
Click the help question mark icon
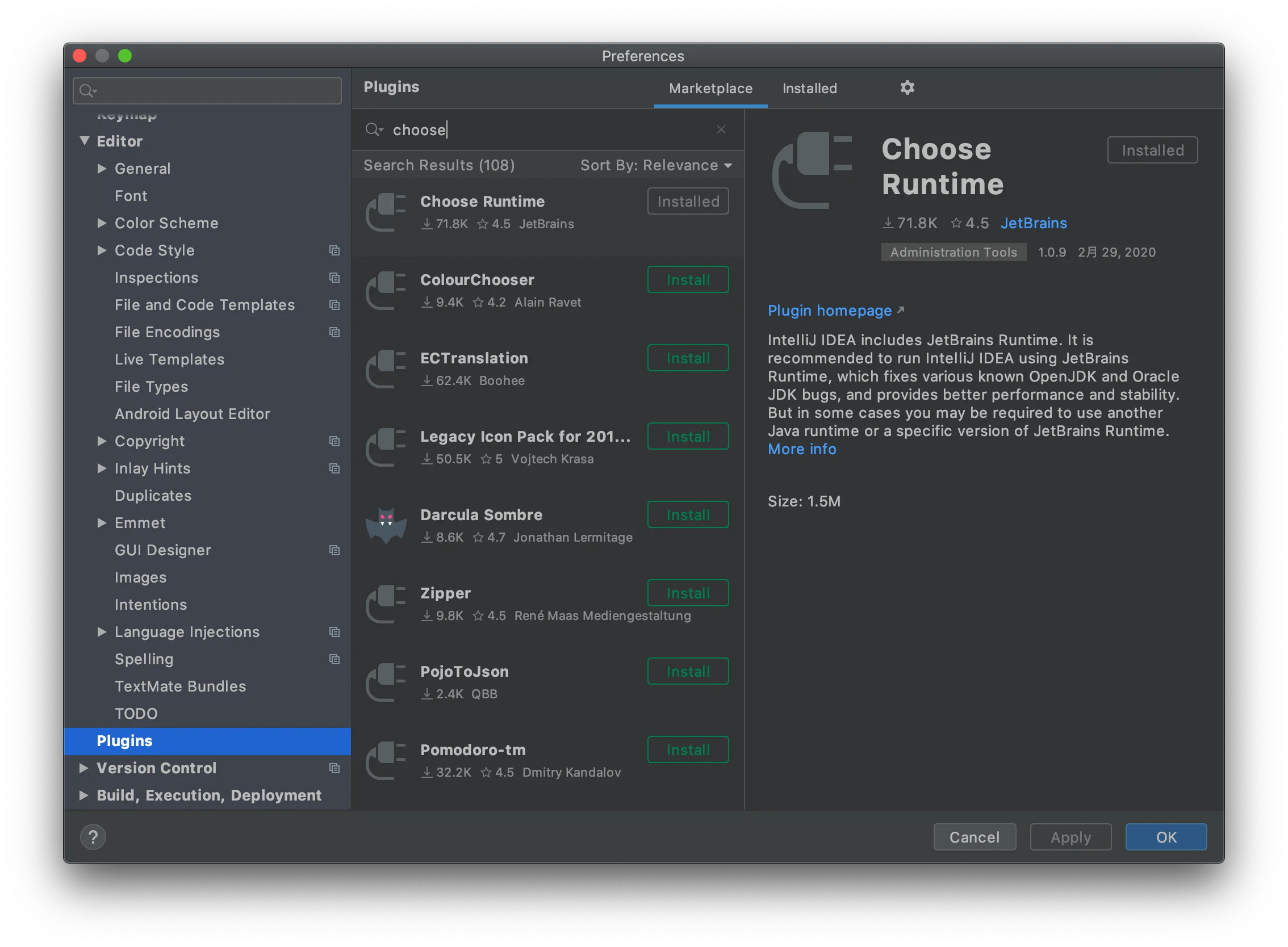point(93,836)
